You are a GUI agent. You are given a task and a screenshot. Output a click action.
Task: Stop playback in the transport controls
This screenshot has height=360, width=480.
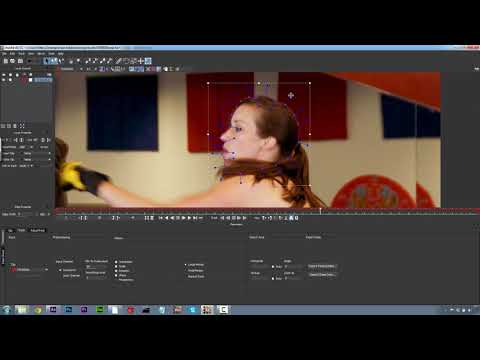click(x=178, y=218)
